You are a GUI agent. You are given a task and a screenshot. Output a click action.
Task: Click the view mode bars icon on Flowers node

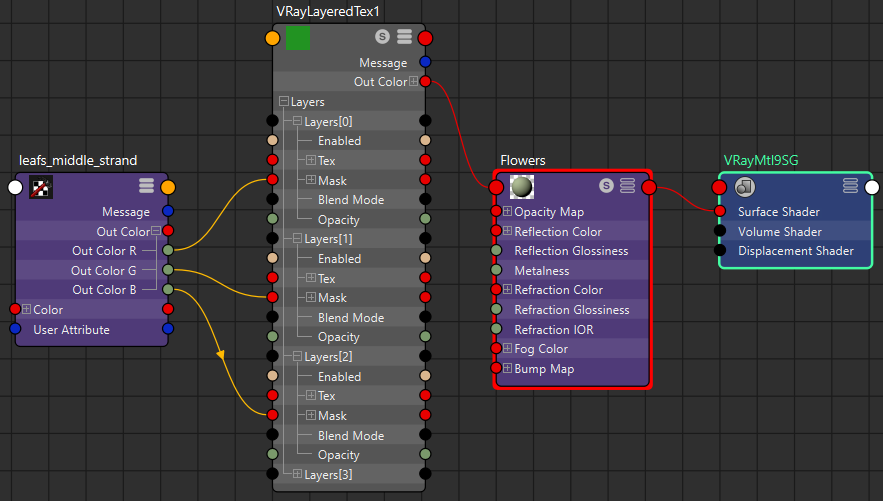[x=627, y=185]
